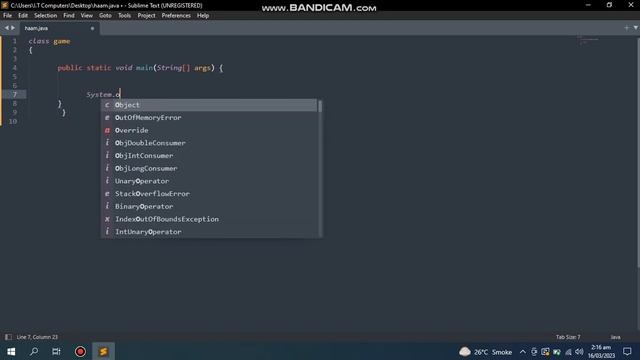Image resolution: width=640 pixels, height=360 pixels.
Task: Choose BinaryOperator autocomplete suggestion
Action: [209, 206]
